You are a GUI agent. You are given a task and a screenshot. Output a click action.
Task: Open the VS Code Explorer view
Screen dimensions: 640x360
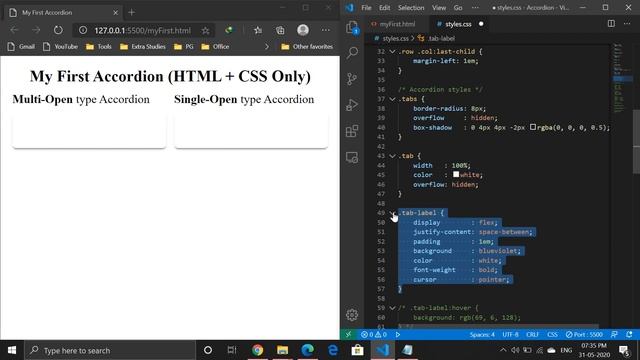point(352,27)
